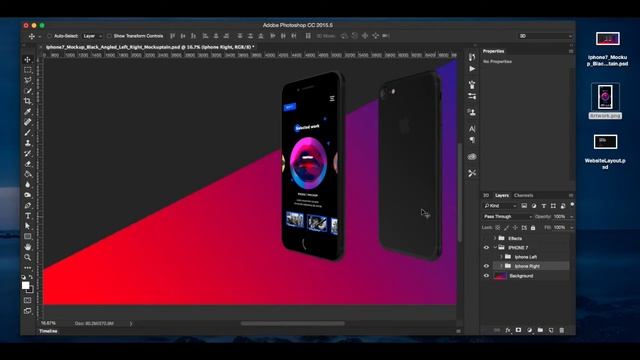Select the Hand tool
This screenshot has height=360, width=640.
pyautogui.click(x=28, y=247)
